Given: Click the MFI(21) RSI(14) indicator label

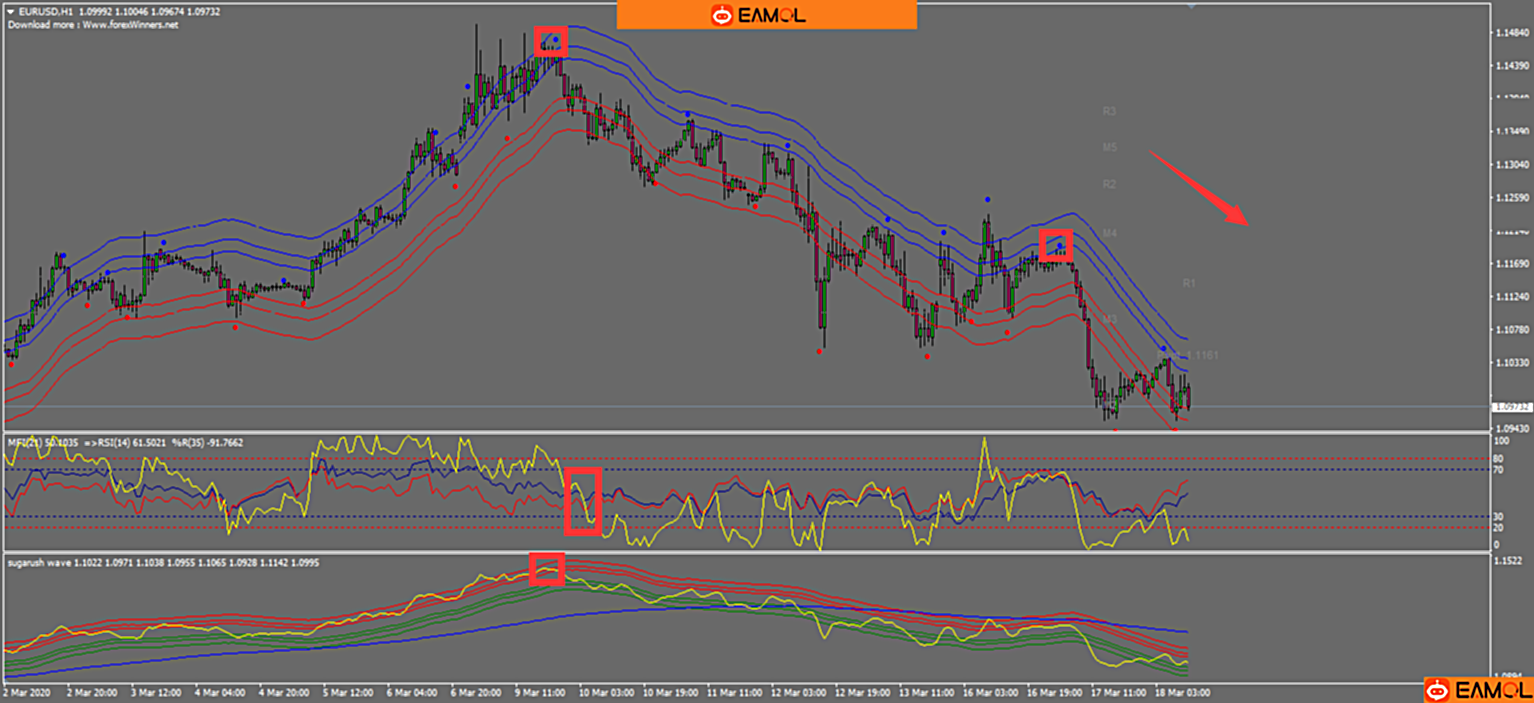Looking at the screenshot, I should (125, 442).
